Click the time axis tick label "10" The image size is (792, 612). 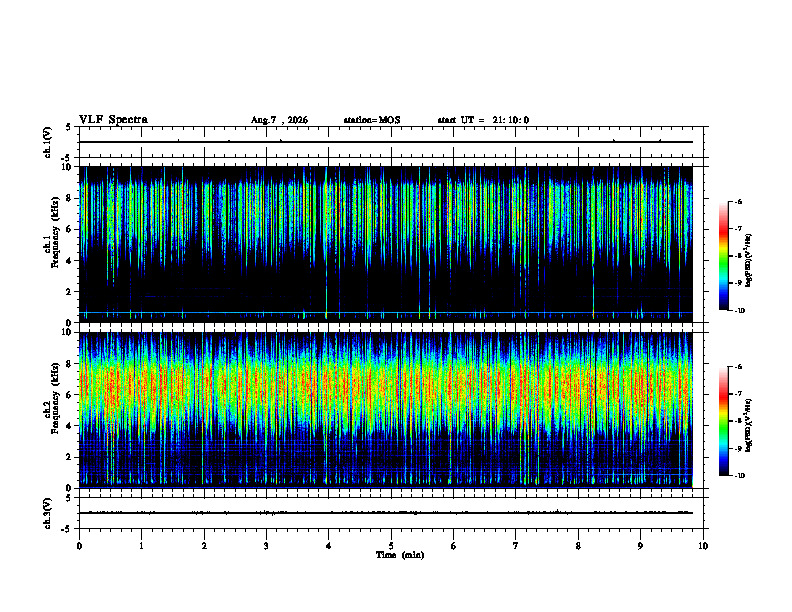[x=703, y=546]
